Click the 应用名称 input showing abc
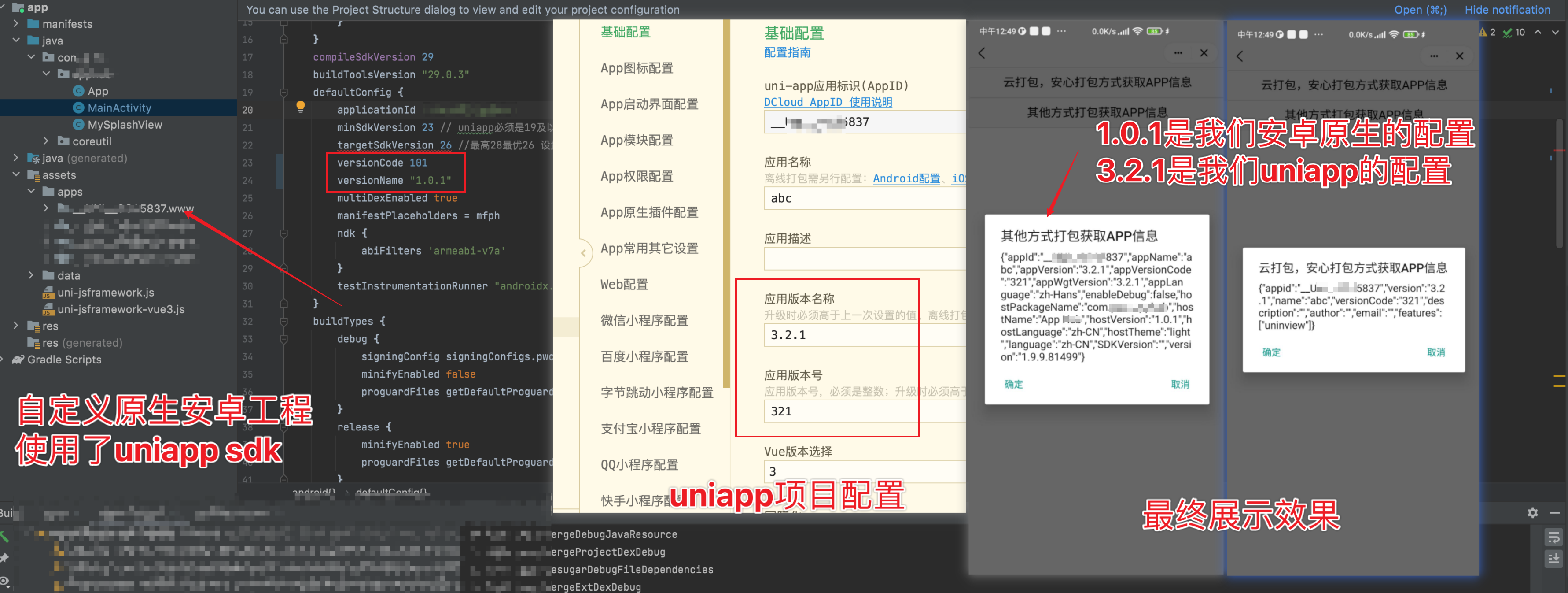Viewport: 1568px width, 593px height. point(865,197)
